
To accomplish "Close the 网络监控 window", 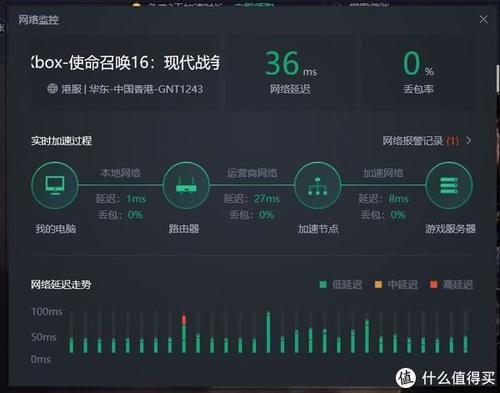I will pyautogui.click(x=483, y=19).
